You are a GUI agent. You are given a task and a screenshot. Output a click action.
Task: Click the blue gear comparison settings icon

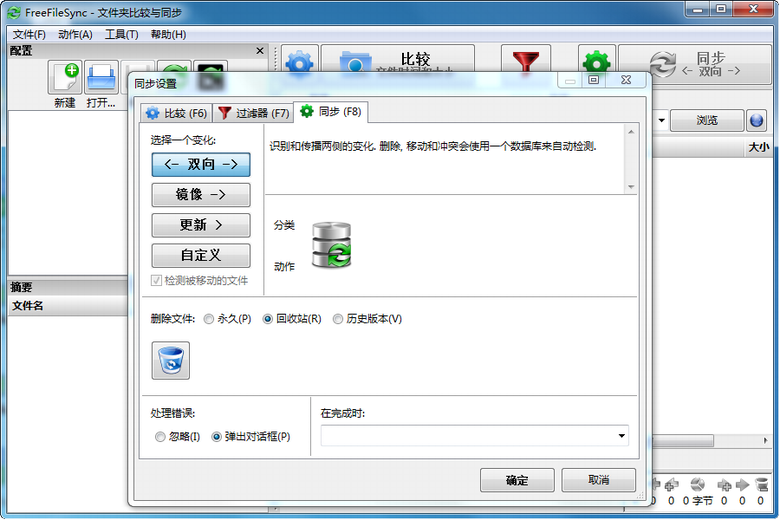click(299, 61)
